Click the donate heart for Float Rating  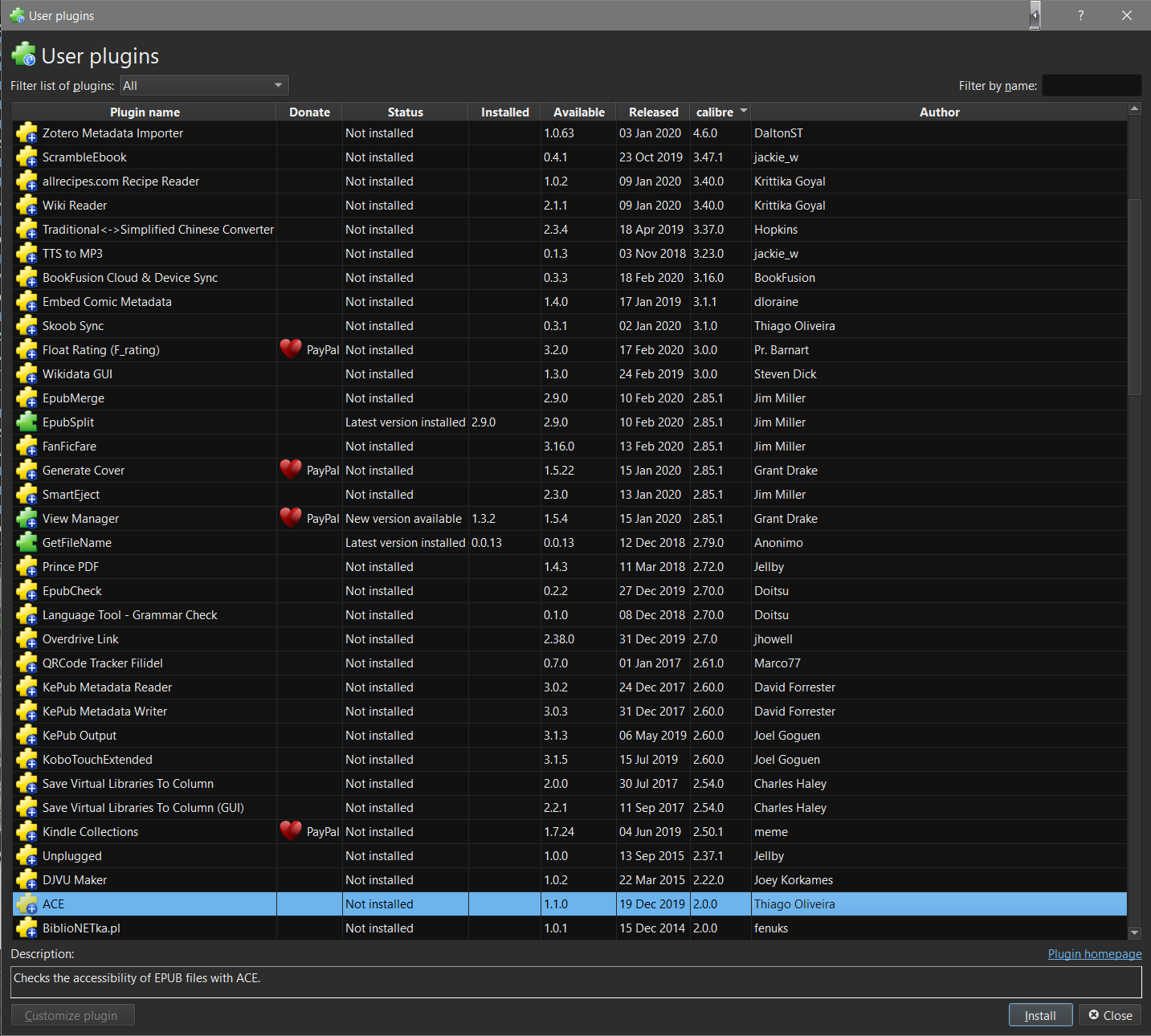(291, 349)
